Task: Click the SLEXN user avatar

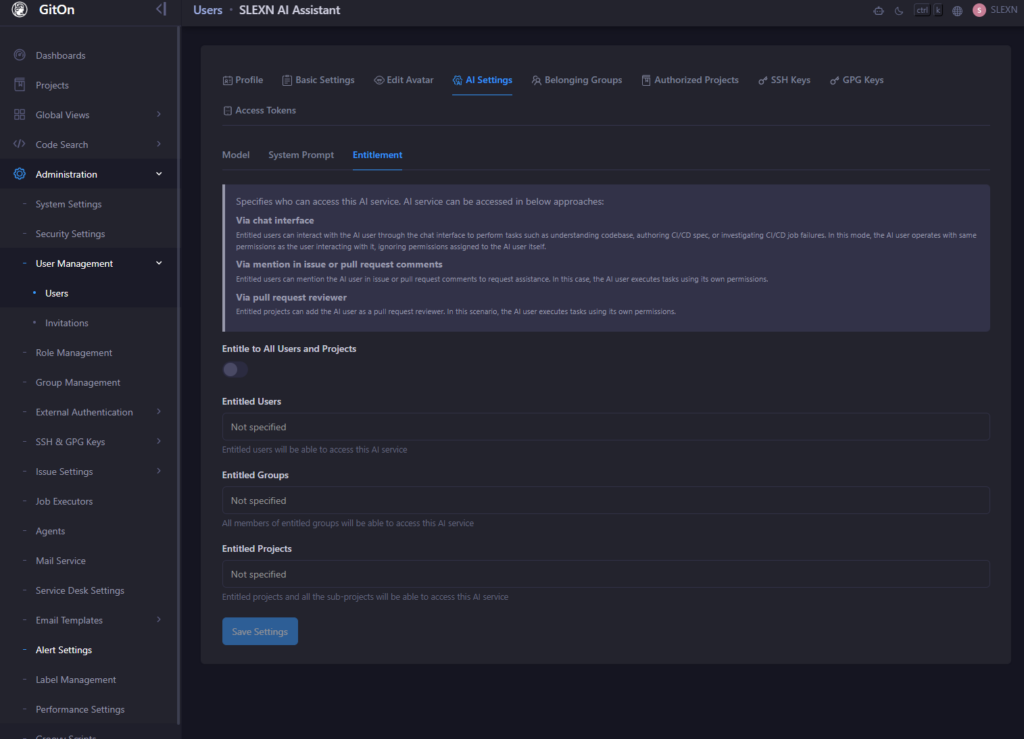Action: [x=979, y=10]
